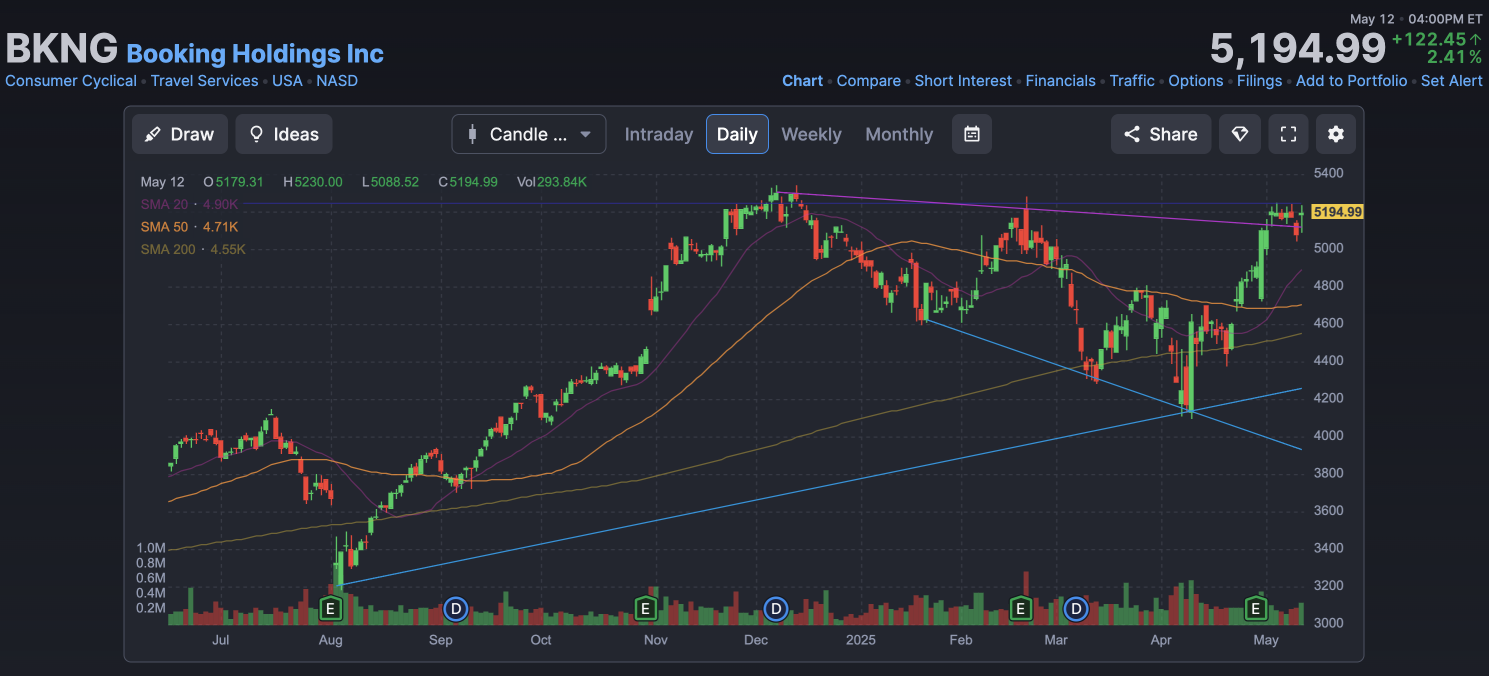Click the O 5179.31 open value

(233, 182)
